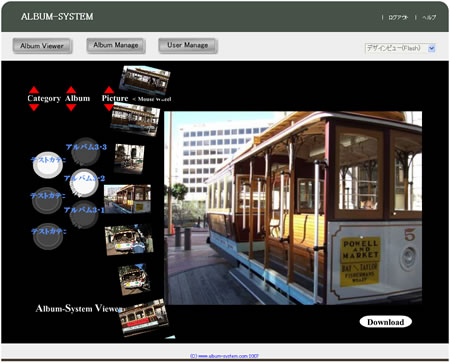Click the red up arrow above Category

[34, 90]
